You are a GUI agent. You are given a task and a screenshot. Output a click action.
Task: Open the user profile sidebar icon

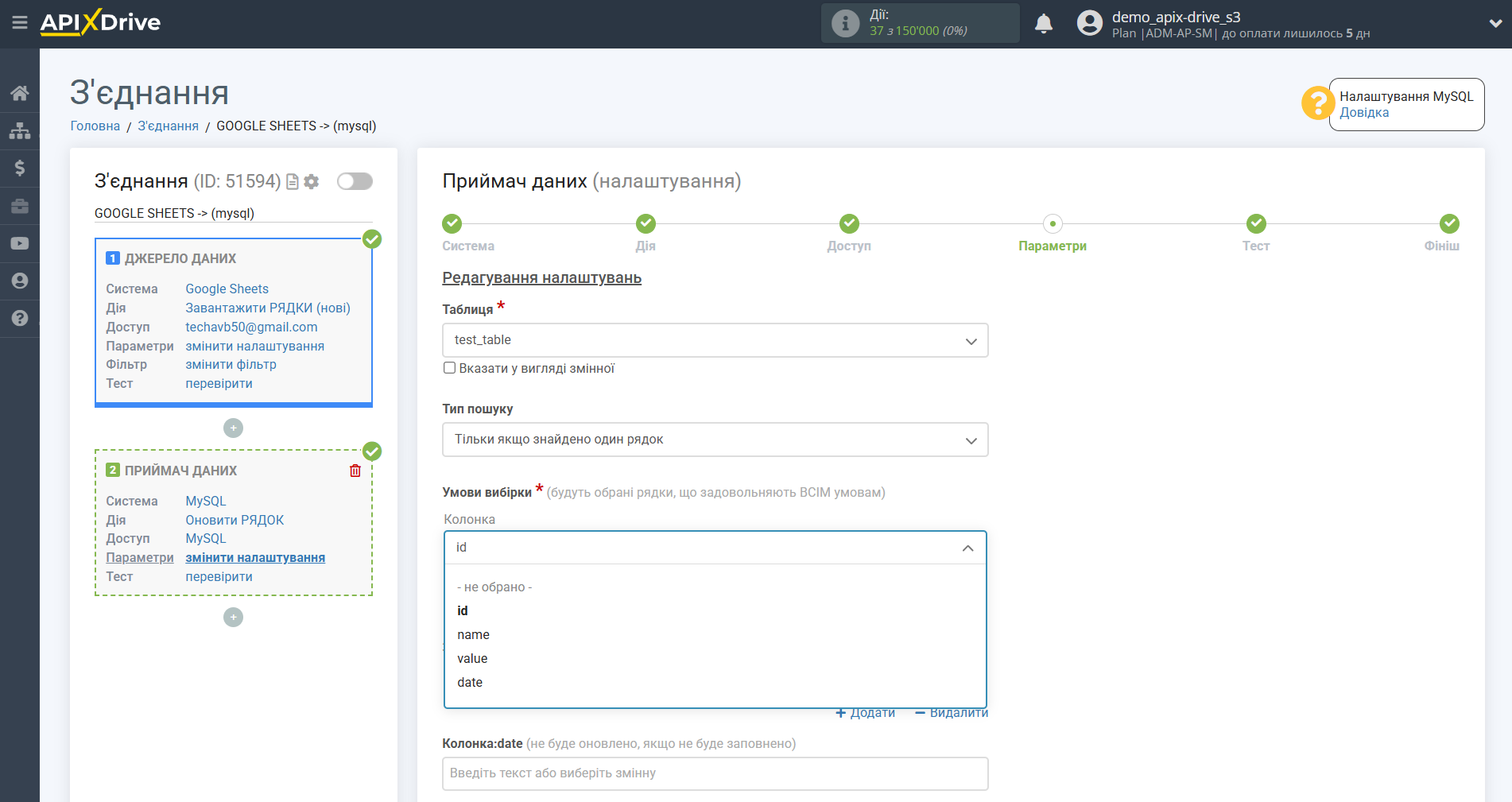[x=20, y=281]
